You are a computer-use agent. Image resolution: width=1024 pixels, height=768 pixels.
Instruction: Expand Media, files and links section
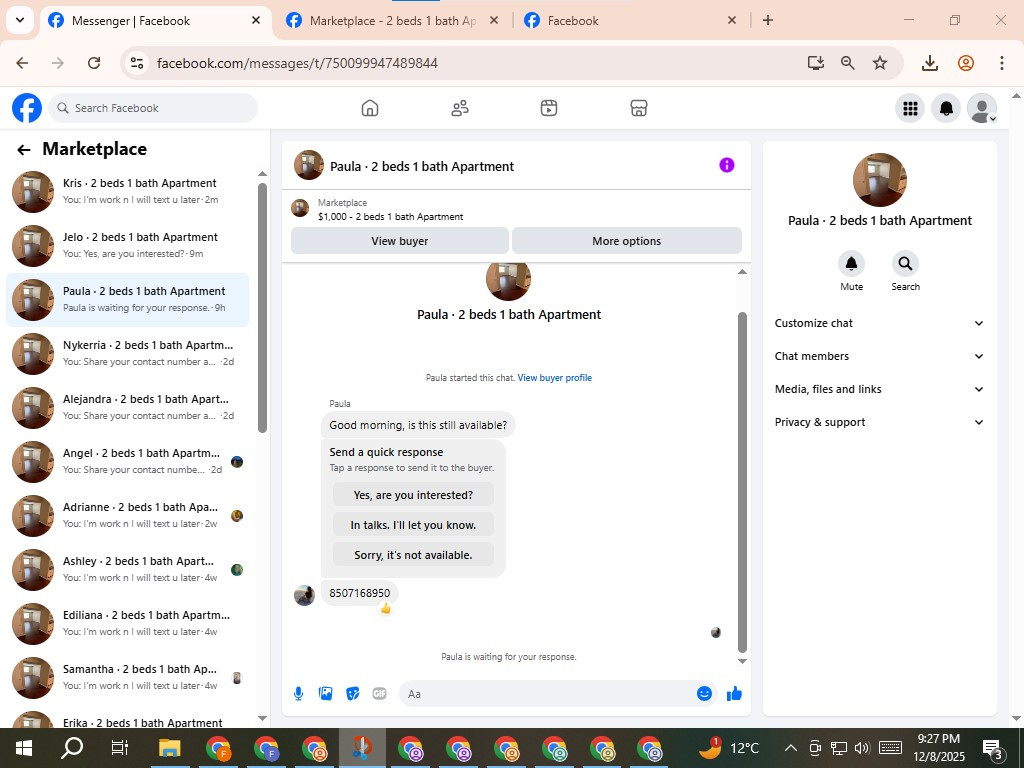click(879, 389)
